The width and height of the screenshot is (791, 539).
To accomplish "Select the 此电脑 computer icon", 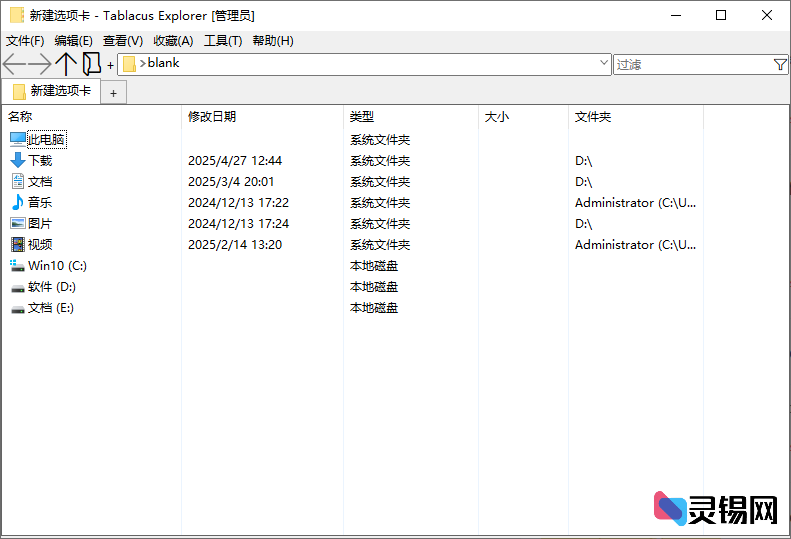I will click(x=18, y=139).
